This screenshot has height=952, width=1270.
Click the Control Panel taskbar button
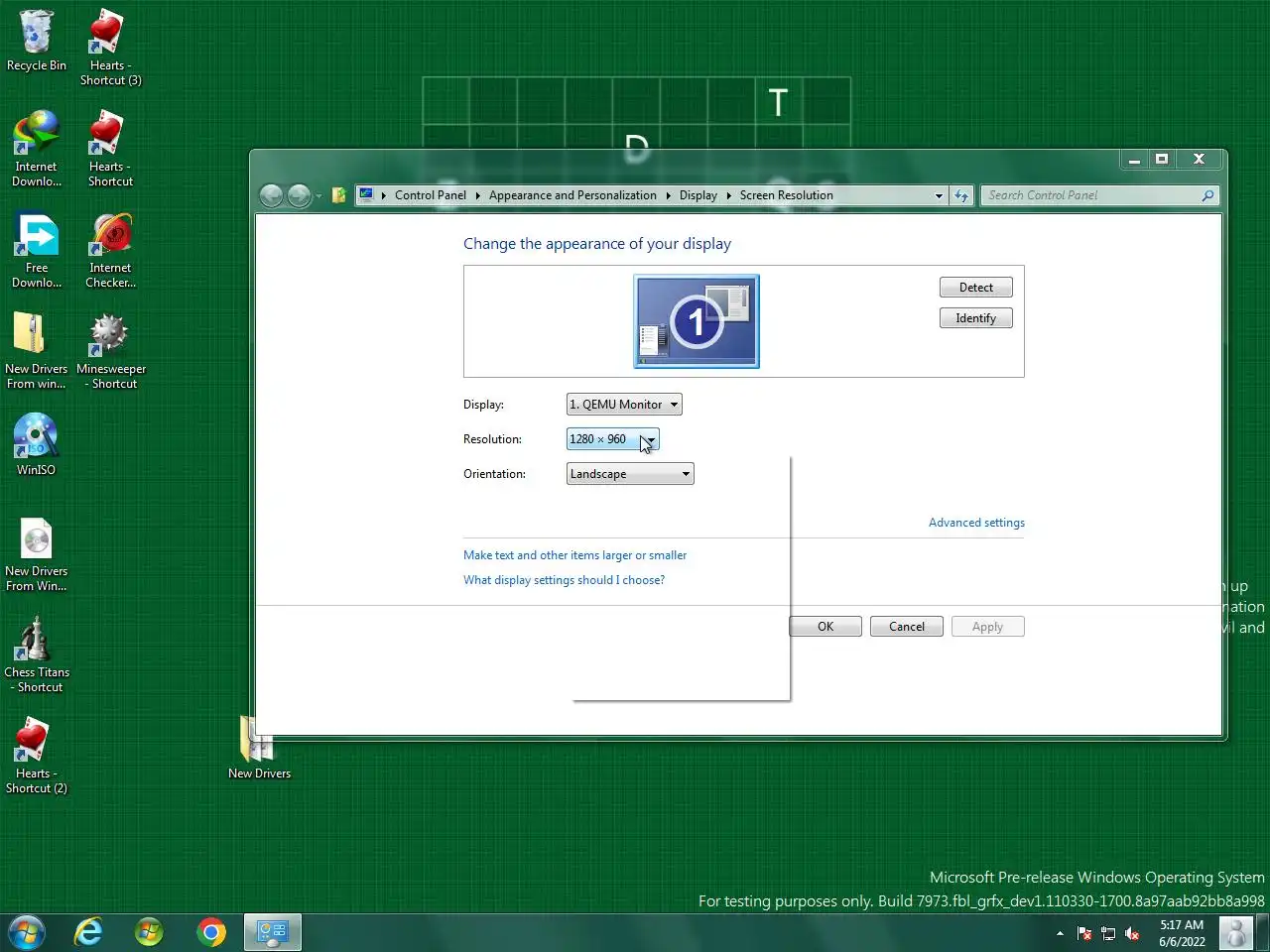272,932
